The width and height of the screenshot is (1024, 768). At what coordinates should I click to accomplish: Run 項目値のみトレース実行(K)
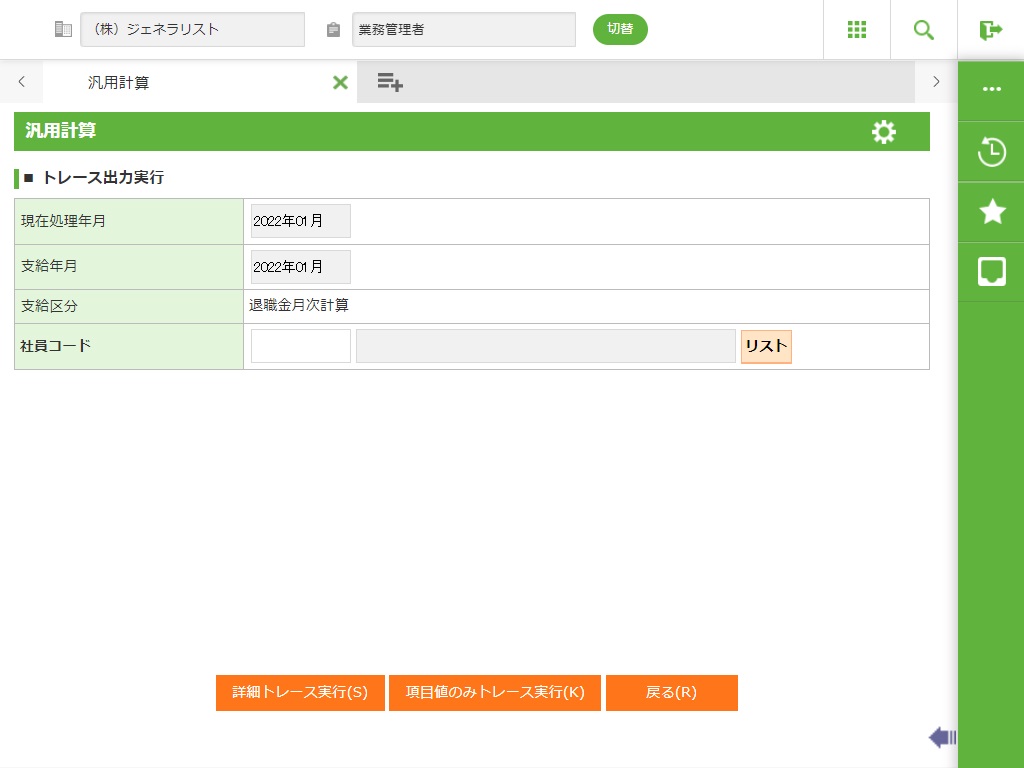coord(494,692)
